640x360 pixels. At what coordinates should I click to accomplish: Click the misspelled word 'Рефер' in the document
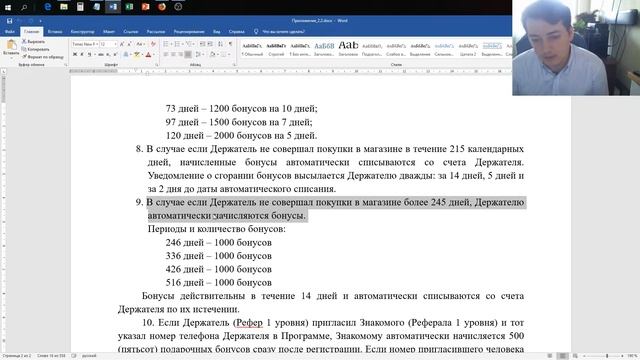tap(249, 322)
